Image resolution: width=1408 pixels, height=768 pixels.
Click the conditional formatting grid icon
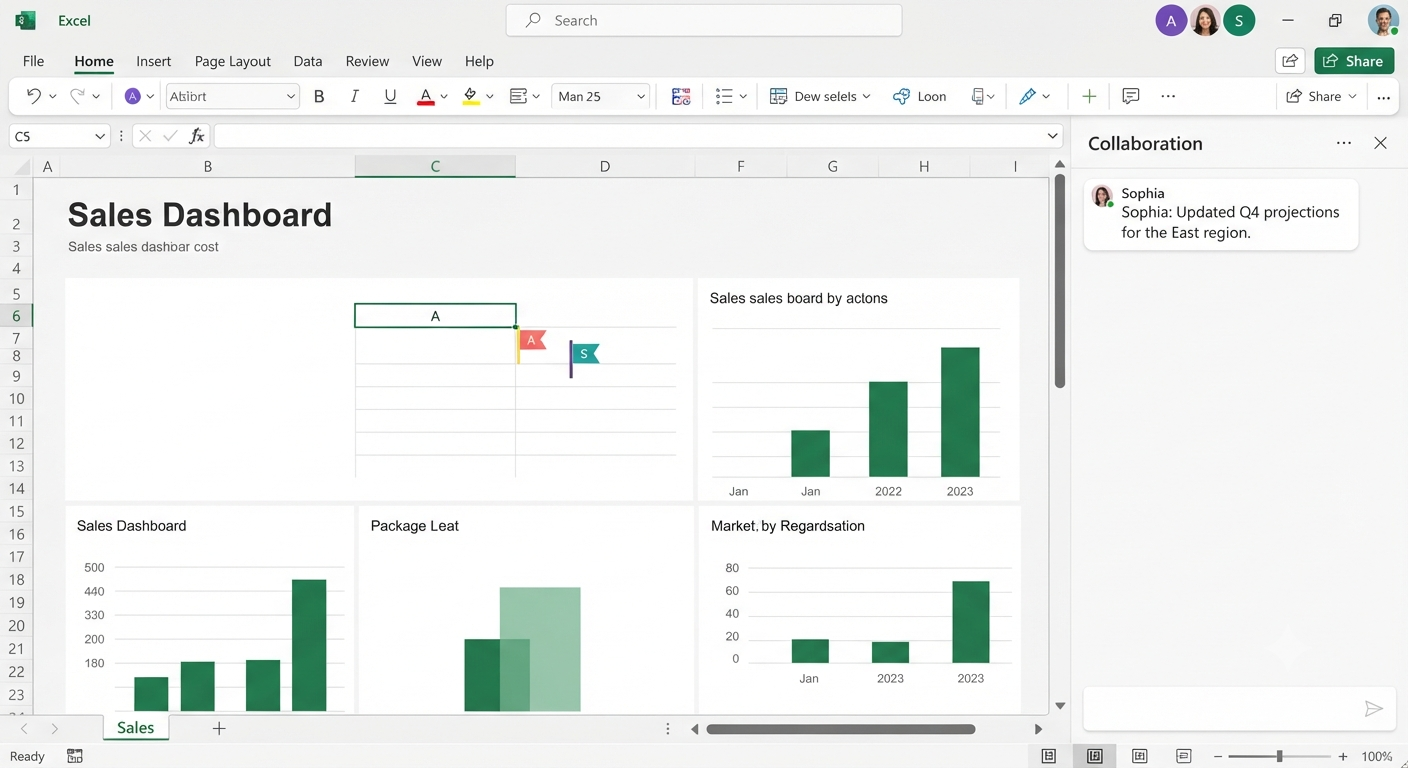tap(681, 96)
